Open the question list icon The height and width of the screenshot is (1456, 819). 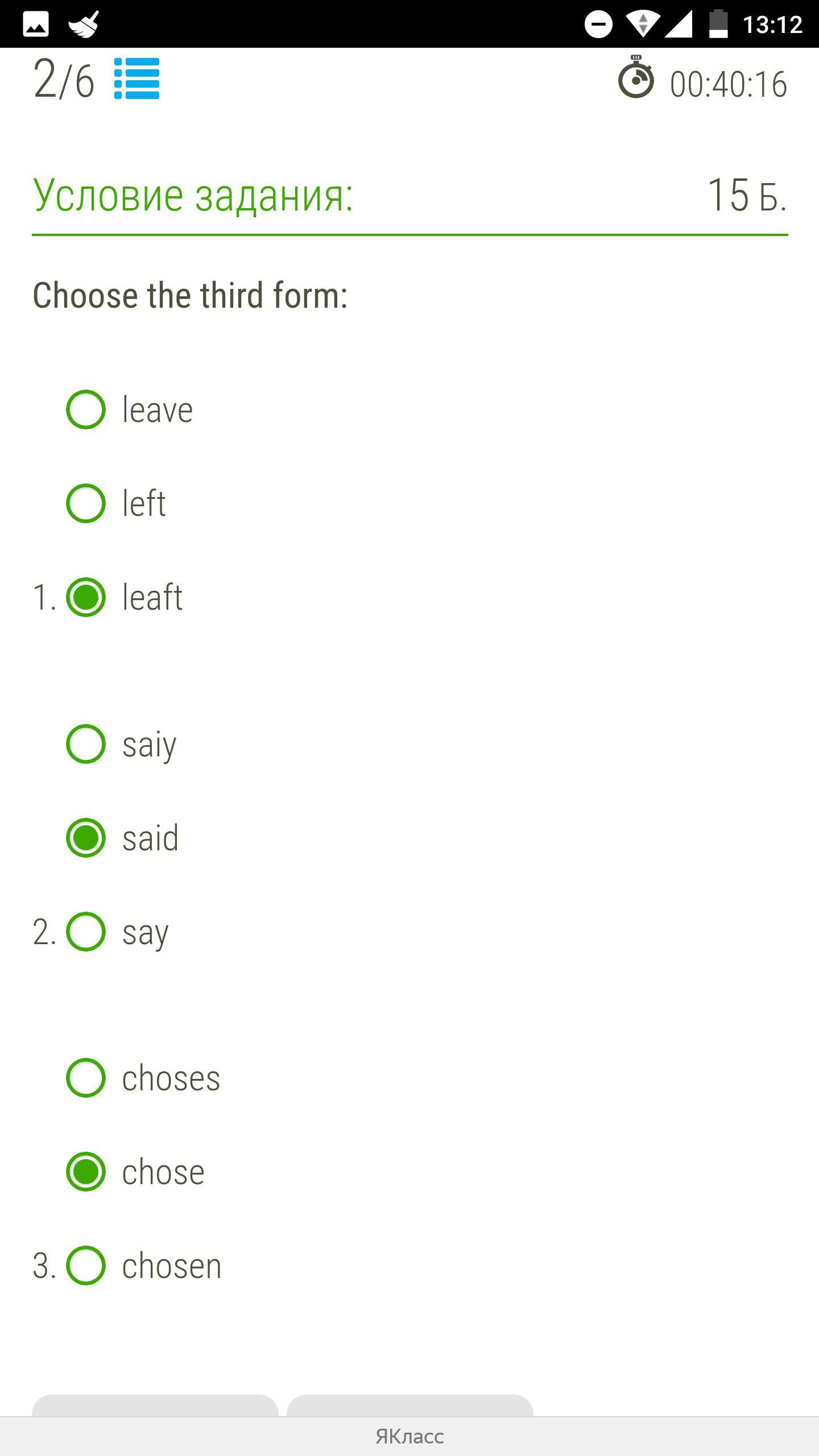pos(136,79)
